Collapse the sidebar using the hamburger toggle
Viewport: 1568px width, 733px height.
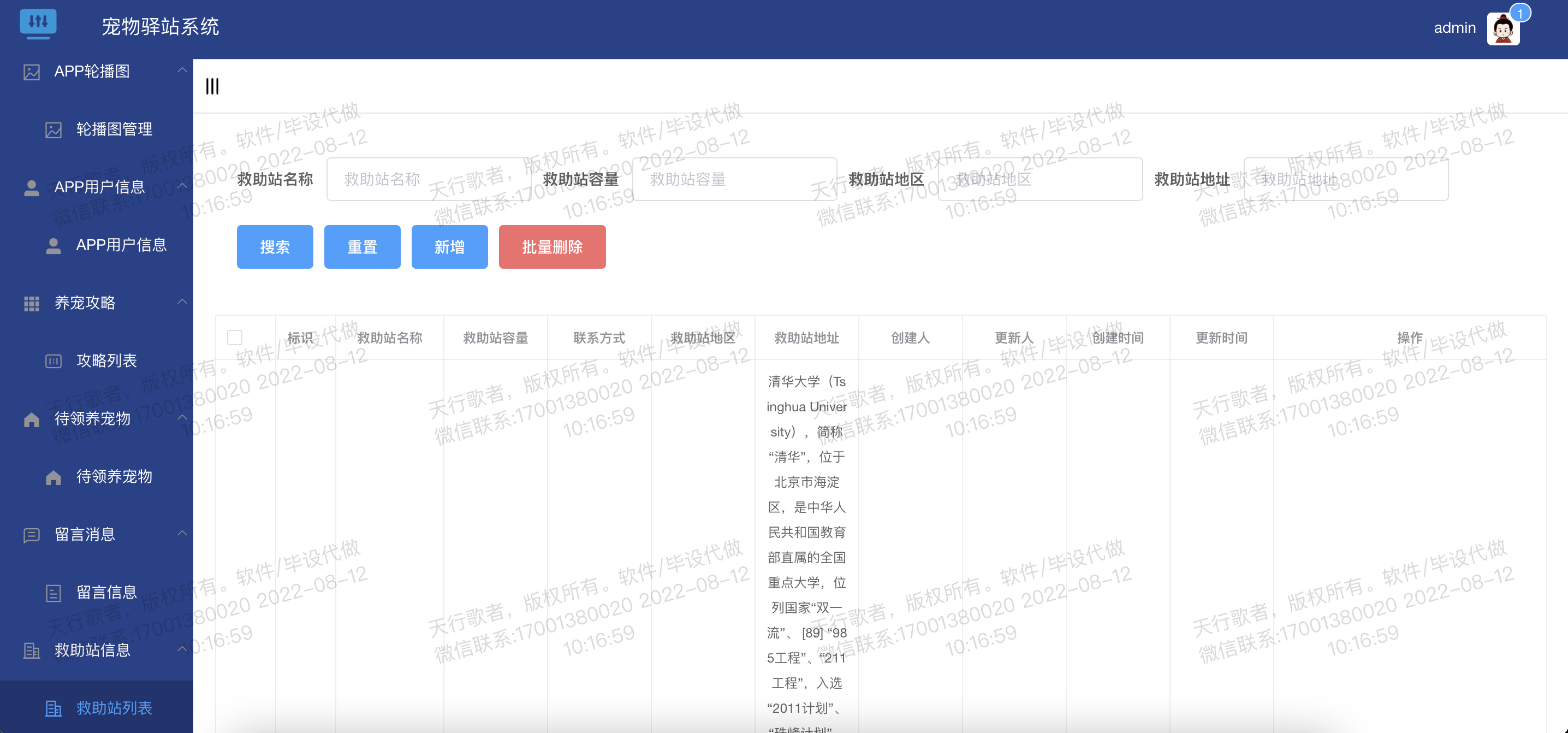point(212,86)
